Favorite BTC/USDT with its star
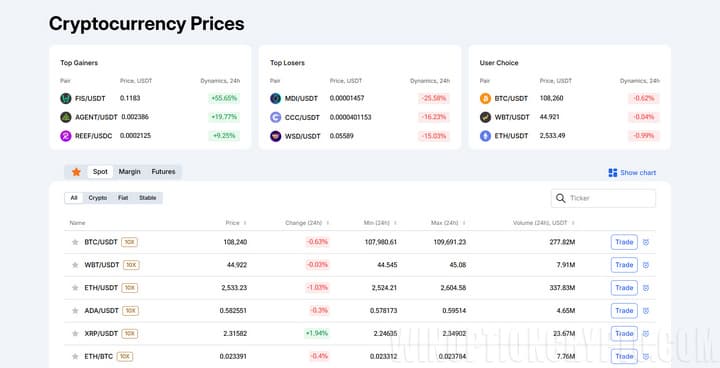 point(75,242)
